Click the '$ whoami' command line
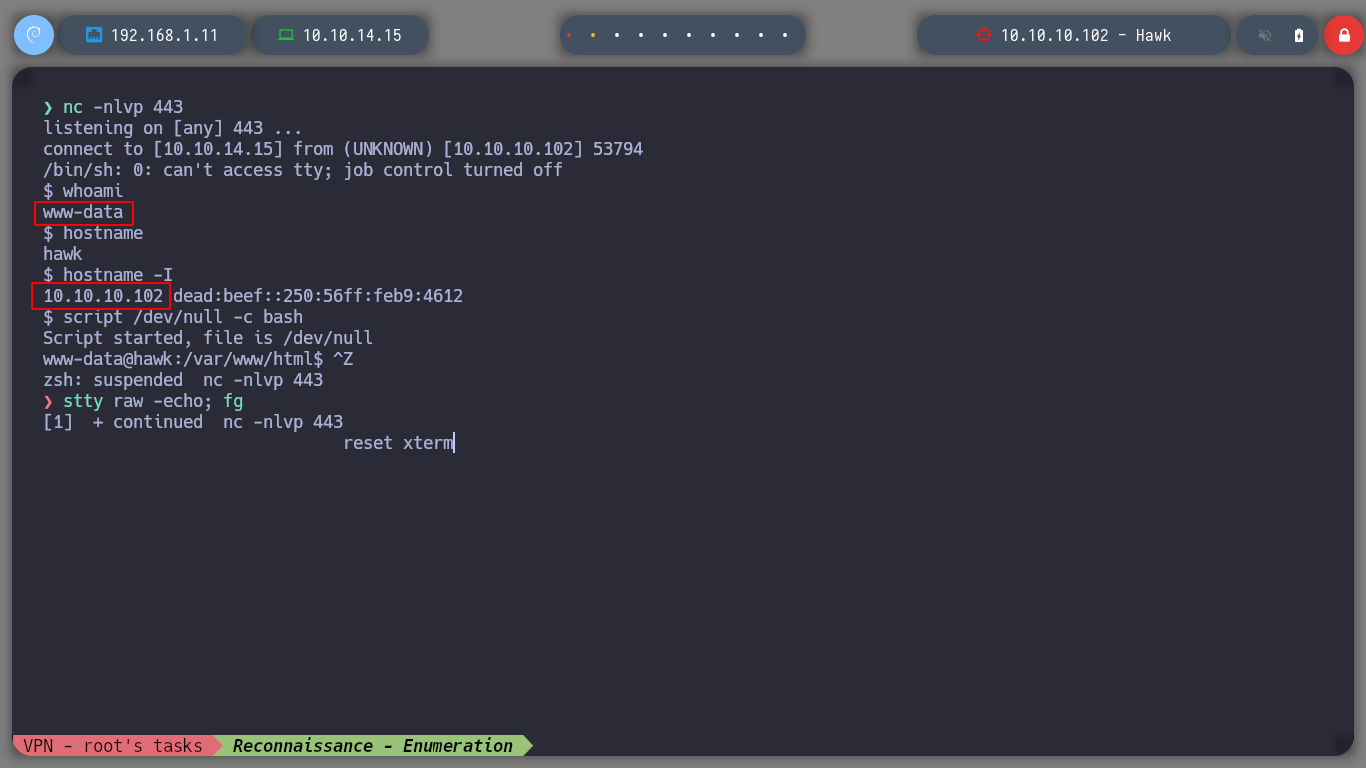Viewport: 1366px width, 768px height. click(x=83, y=191)
